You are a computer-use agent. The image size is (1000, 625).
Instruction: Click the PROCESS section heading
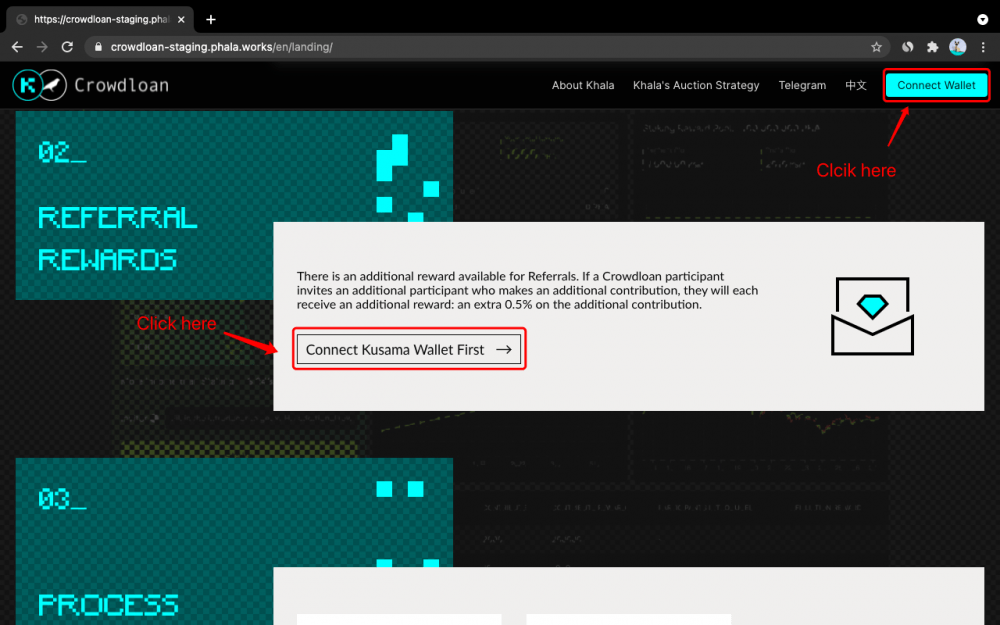tap(108, 605)
